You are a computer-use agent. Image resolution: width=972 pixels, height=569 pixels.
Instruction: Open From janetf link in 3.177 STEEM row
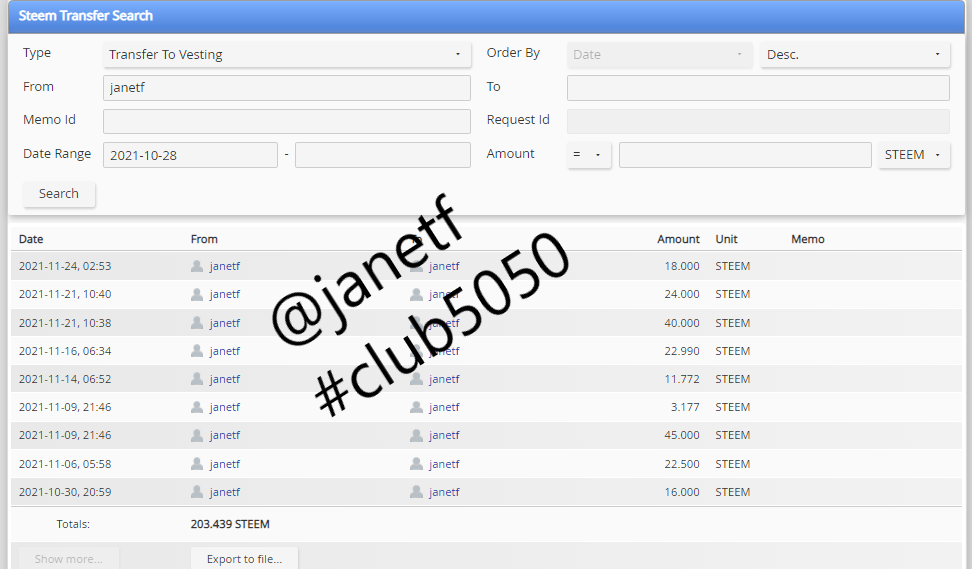(224, 407)
